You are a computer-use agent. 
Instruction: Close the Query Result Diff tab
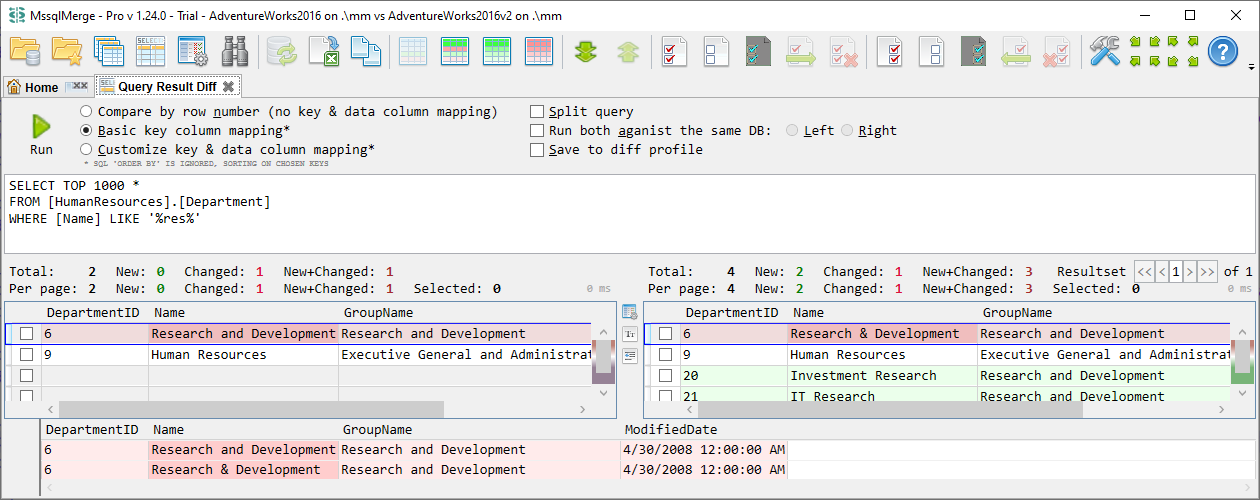[x=228, y=87]
